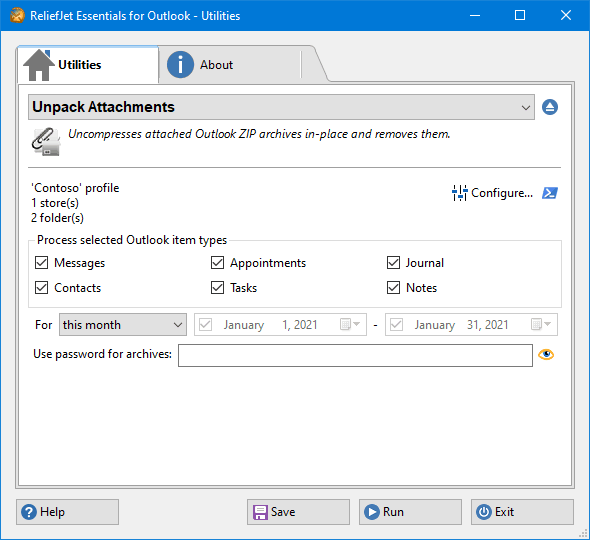590x540 pixels.
Task: Select the Utilities tab
Action: coord(88,65)
